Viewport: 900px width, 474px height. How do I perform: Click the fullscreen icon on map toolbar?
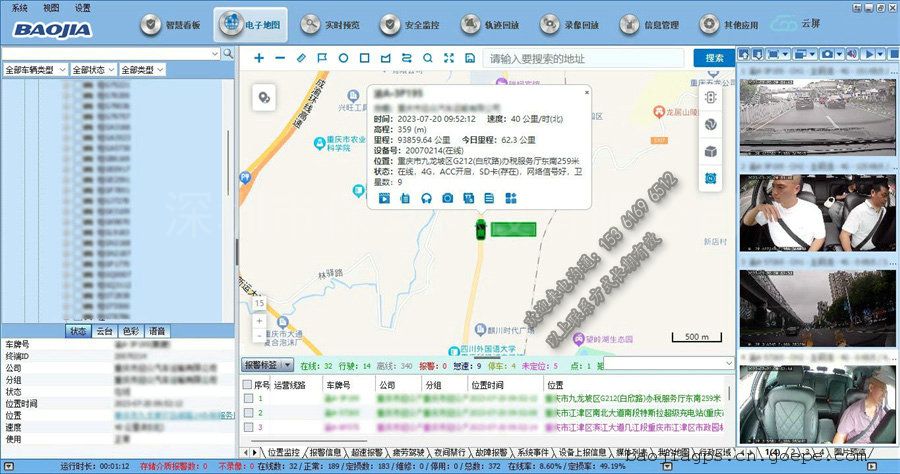(x=448, y=58)
